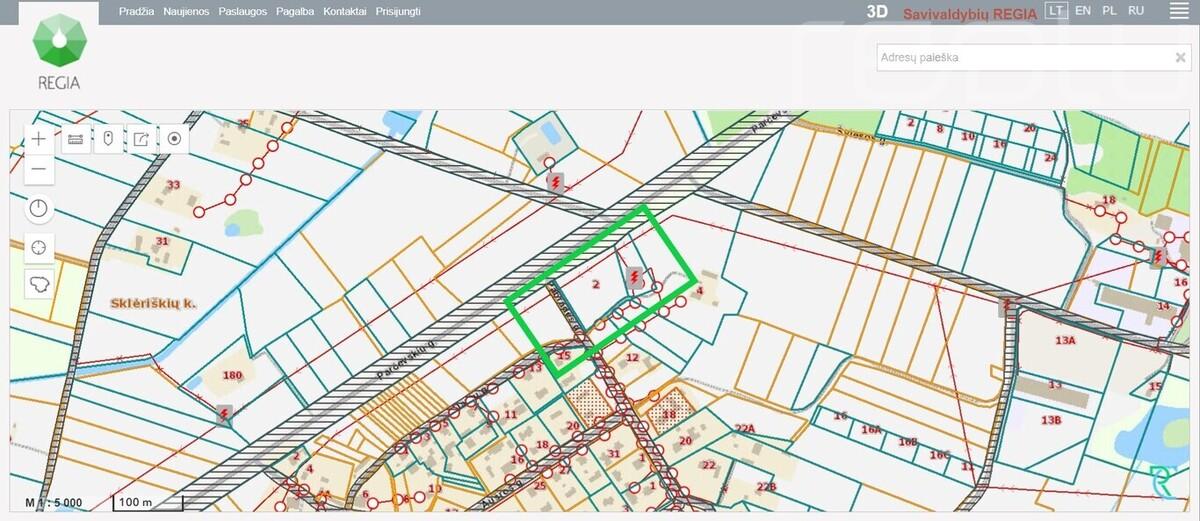Activate the circular target map tool
1200x521 pixels.
tap(175, 139)
